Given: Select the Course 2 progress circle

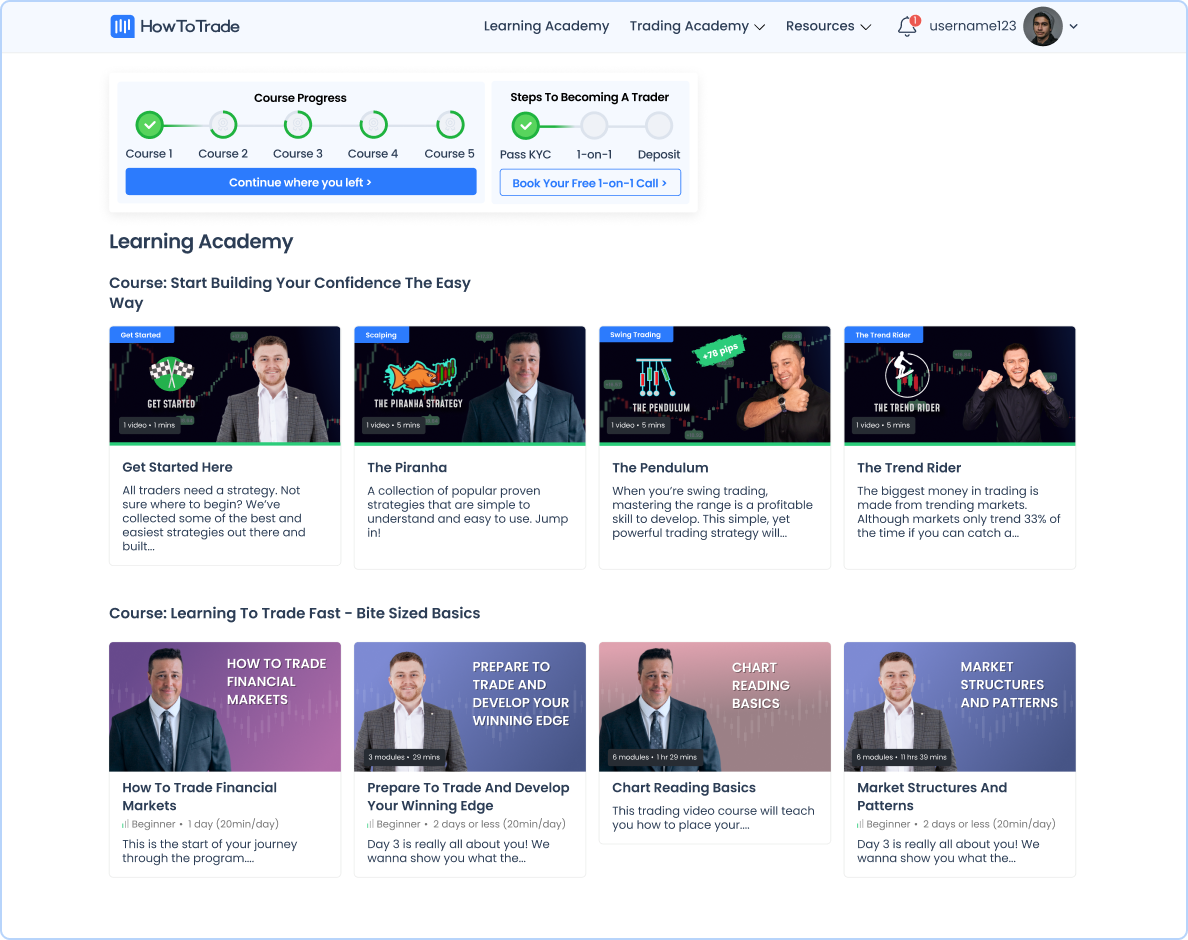Looking at the screenshot, I should coord(223,125).
